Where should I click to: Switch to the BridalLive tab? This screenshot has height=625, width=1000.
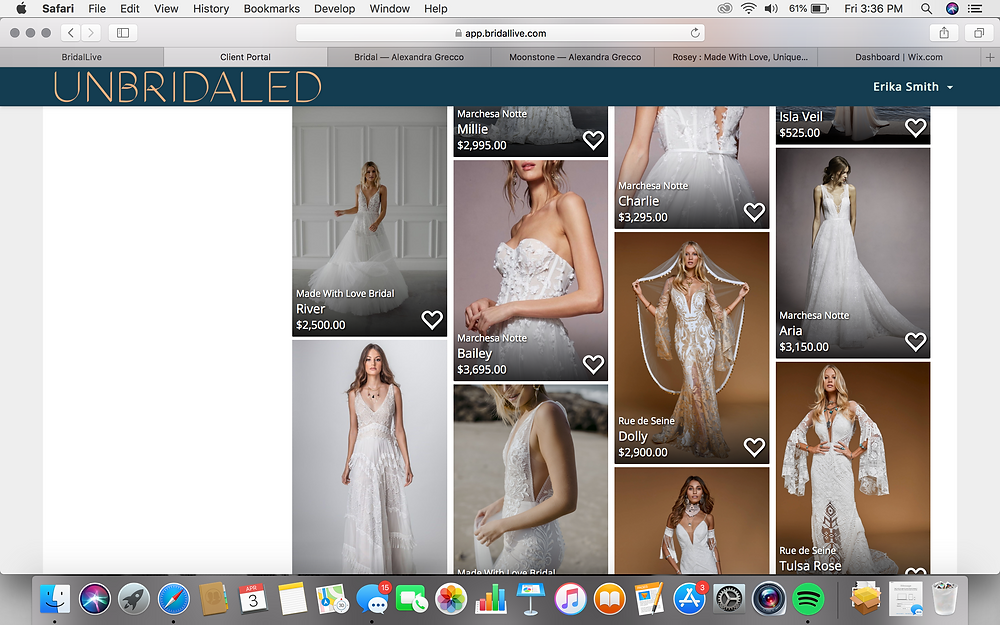[82, 57]
